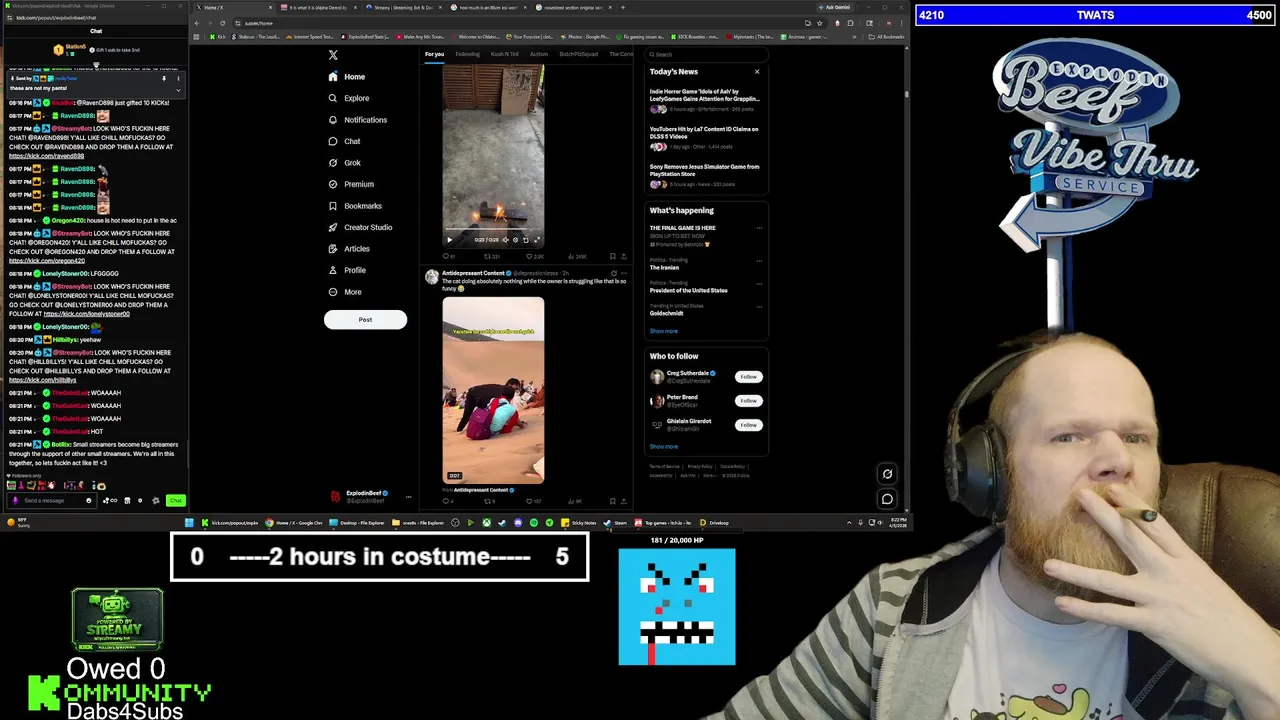The image size is (1280, 720).
Task: Open Explore in X sidebar
Action: pos(349,98)
